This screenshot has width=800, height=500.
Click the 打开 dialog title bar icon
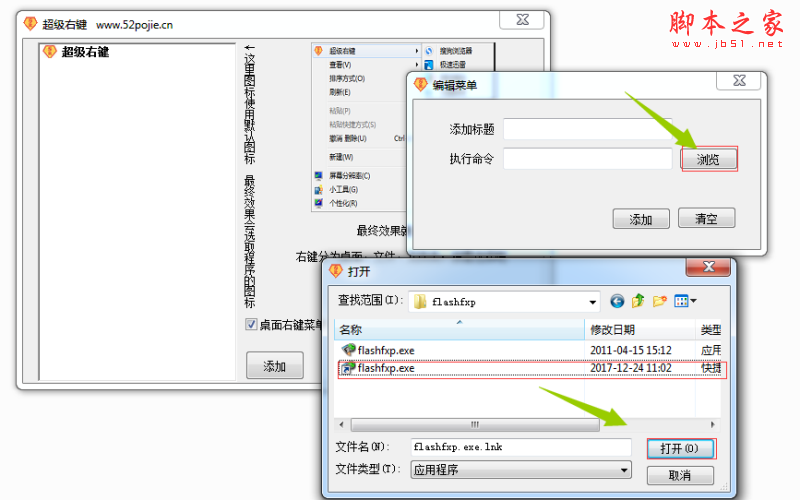pos(336,271)
